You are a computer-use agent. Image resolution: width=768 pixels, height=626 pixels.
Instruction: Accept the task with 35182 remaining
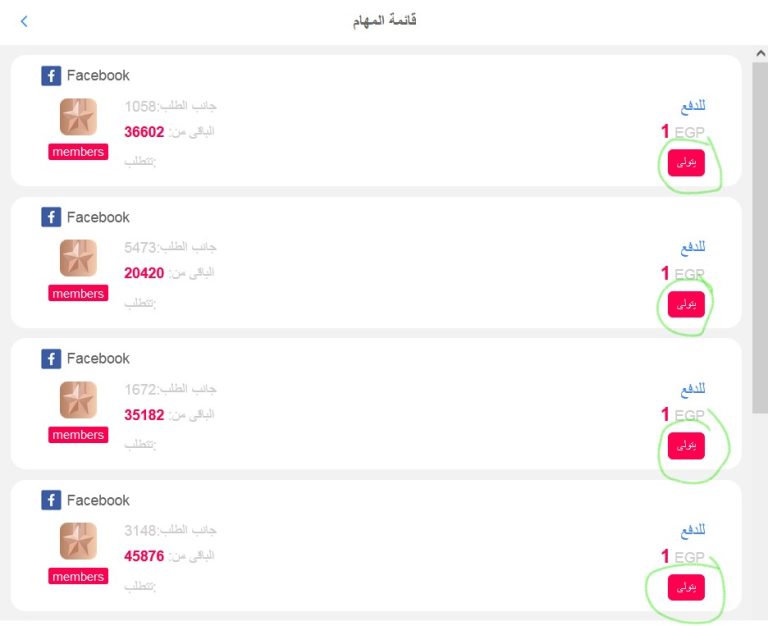[686, 446]
